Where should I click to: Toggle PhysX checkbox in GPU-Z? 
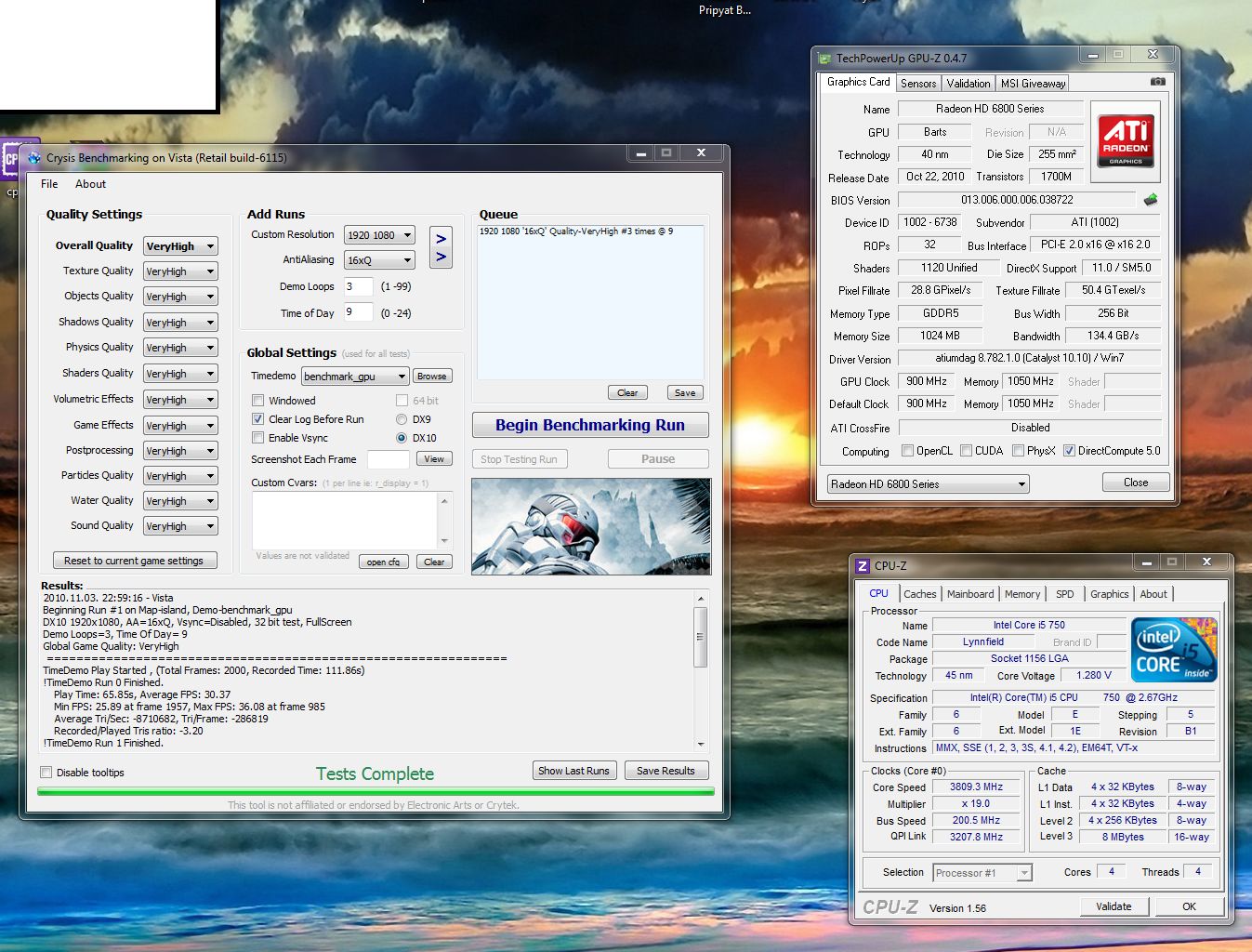coord(1018,451)
